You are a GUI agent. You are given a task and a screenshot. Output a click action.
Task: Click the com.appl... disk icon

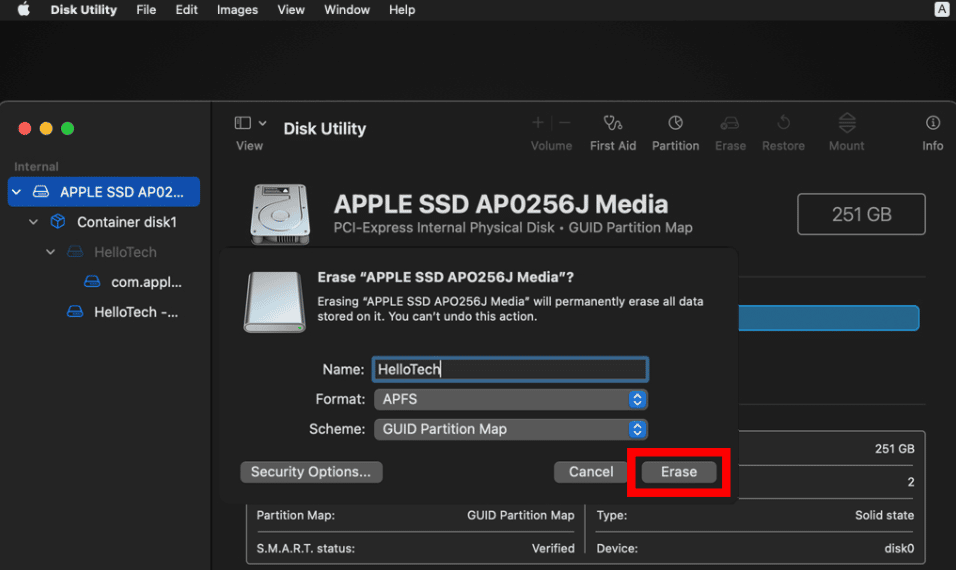tap(92, 281)
